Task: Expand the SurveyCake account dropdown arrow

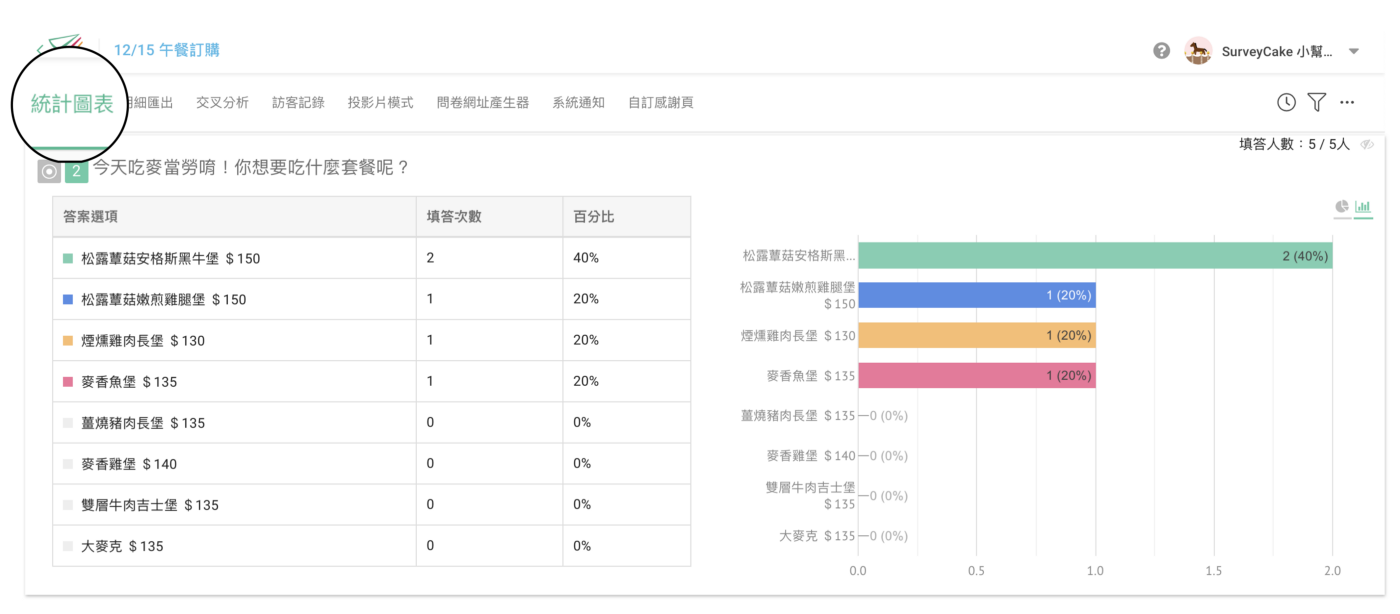Action: (x=1353, y=52)
